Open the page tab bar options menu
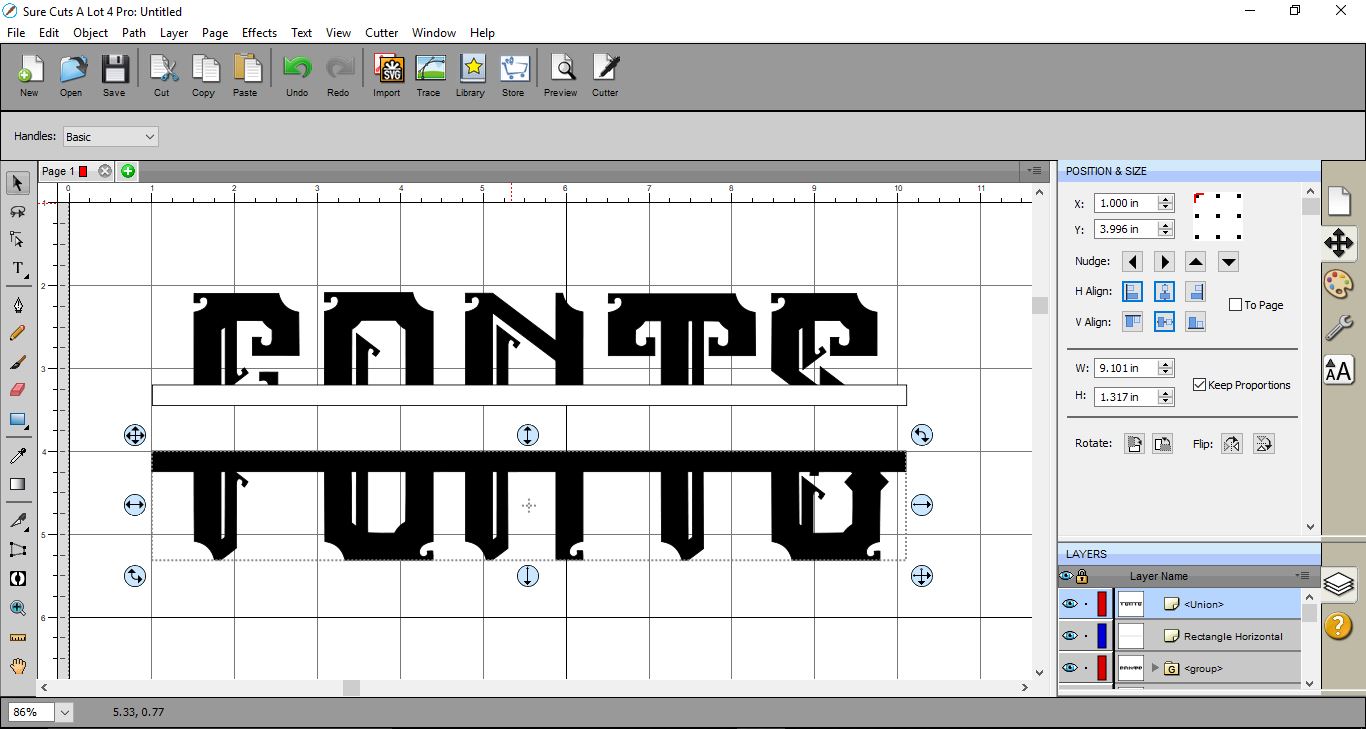 tap(1036, 171)
